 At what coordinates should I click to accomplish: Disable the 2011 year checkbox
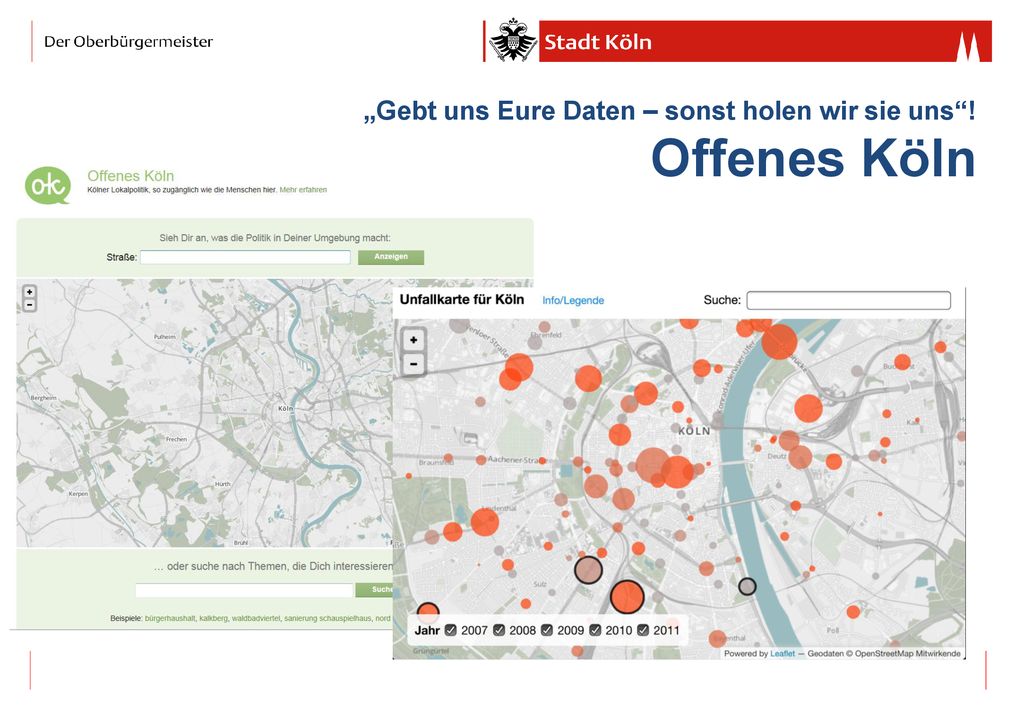[643, 630]
